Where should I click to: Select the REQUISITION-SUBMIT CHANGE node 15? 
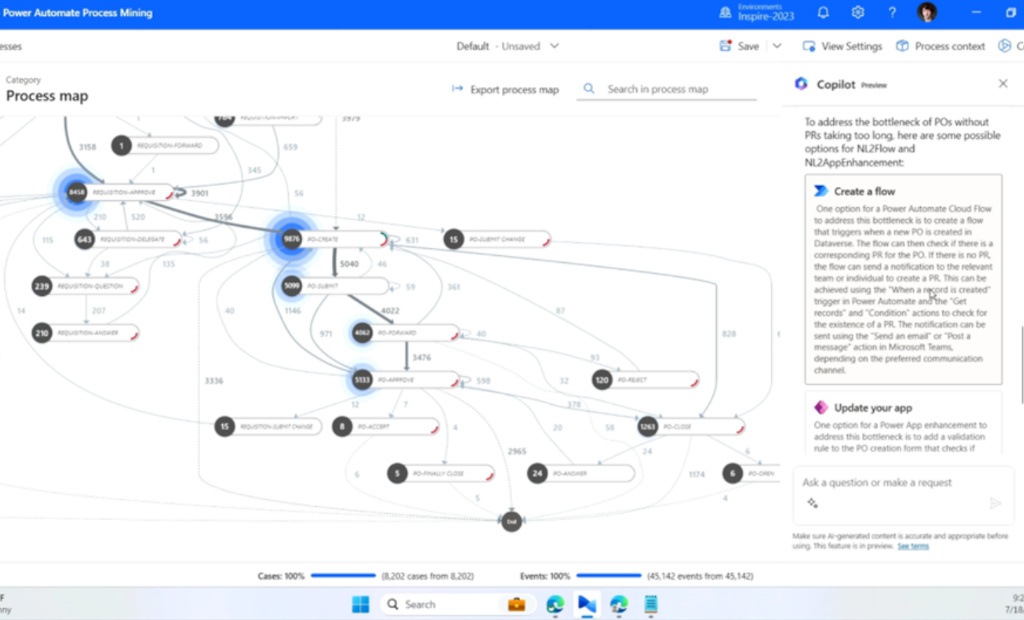(x=268, y=427)
